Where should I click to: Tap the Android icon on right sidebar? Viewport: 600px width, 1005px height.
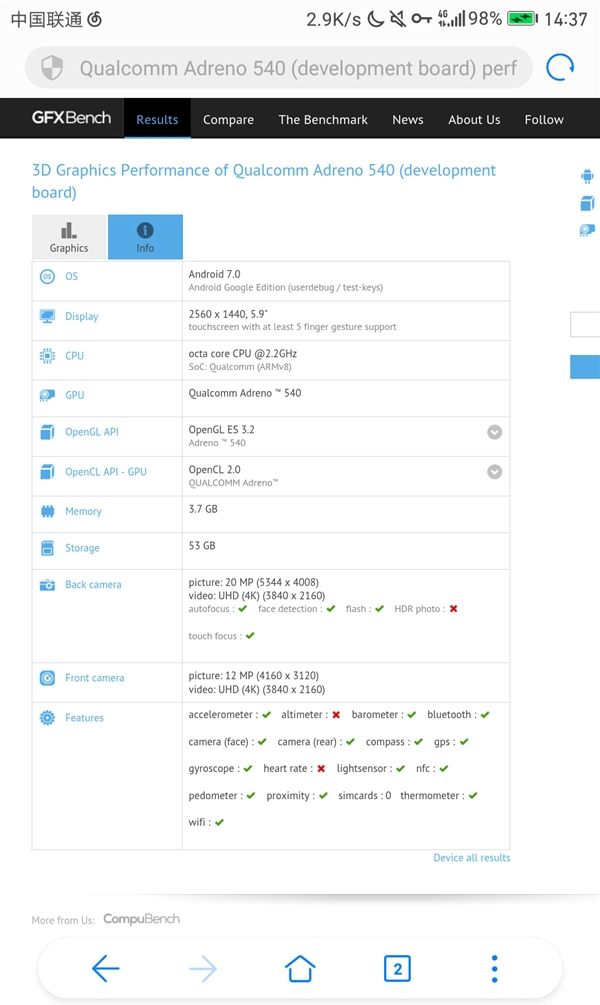tap(587, 177)
